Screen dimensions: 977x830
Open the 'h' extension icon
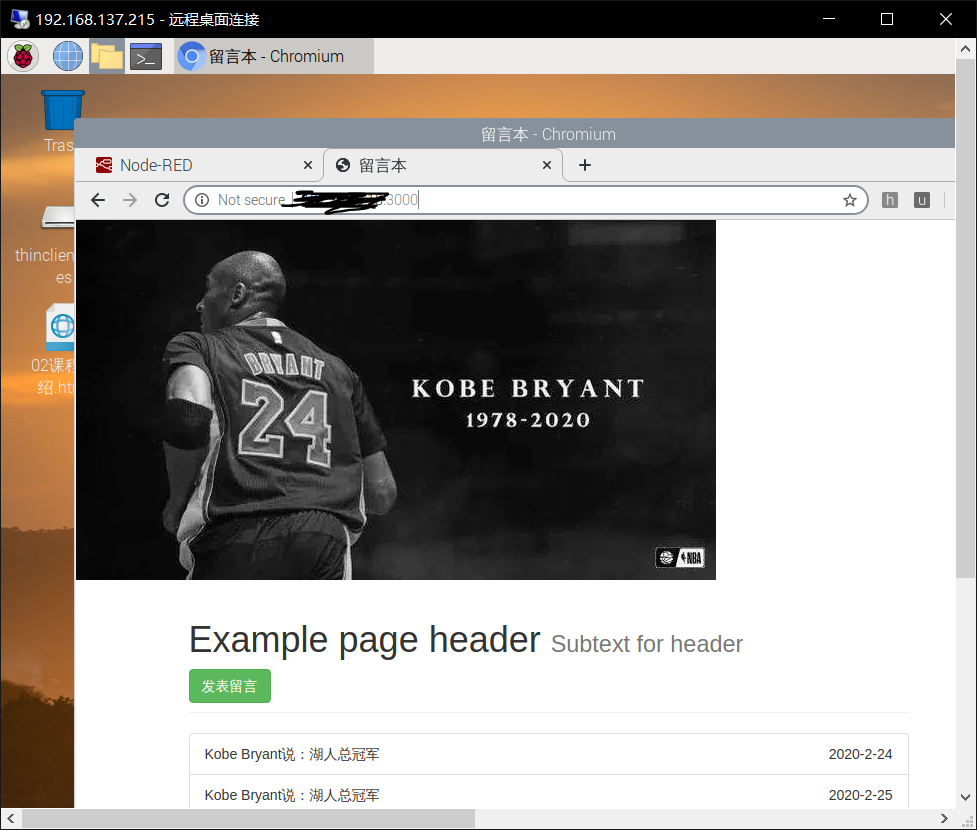tap(890, 200)
